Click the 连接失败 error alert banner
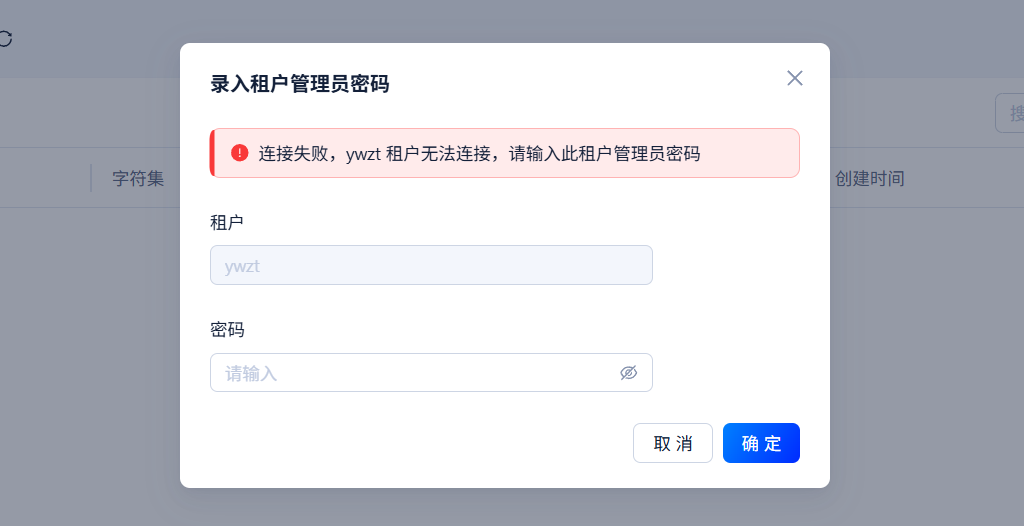Screen dimensions: 1024x526 pos(504,153)
